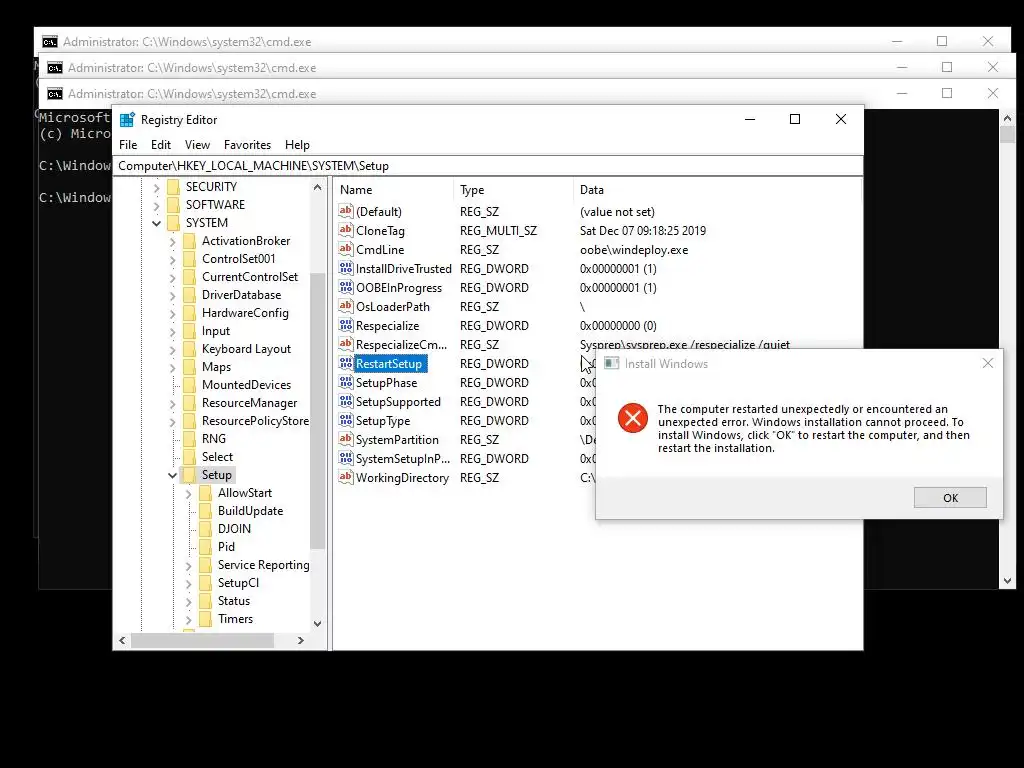Select the WorkingDirectory string icon
1024x768 pixels.
[345, 477]
